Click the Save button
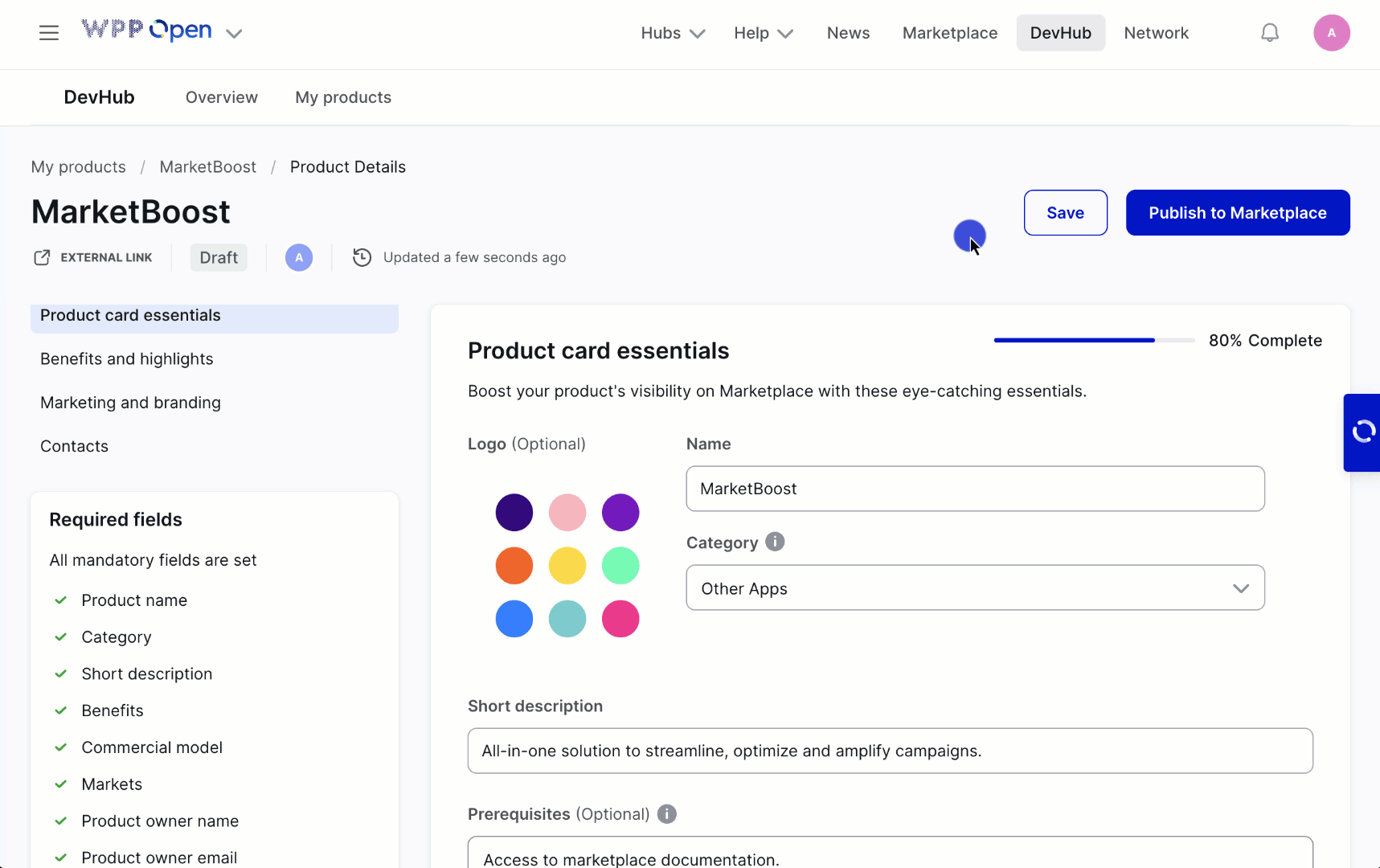 tap(1065, 213)
